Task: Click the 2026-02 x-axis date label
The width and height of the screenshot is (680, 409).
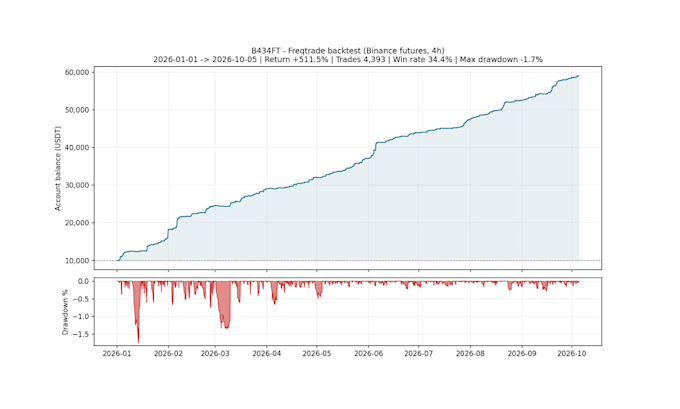Action: point(168,353)
